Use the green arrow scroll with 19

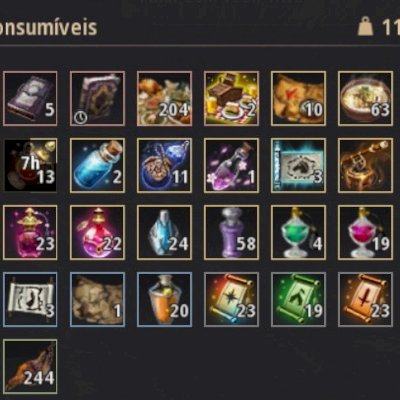point(298,299)
